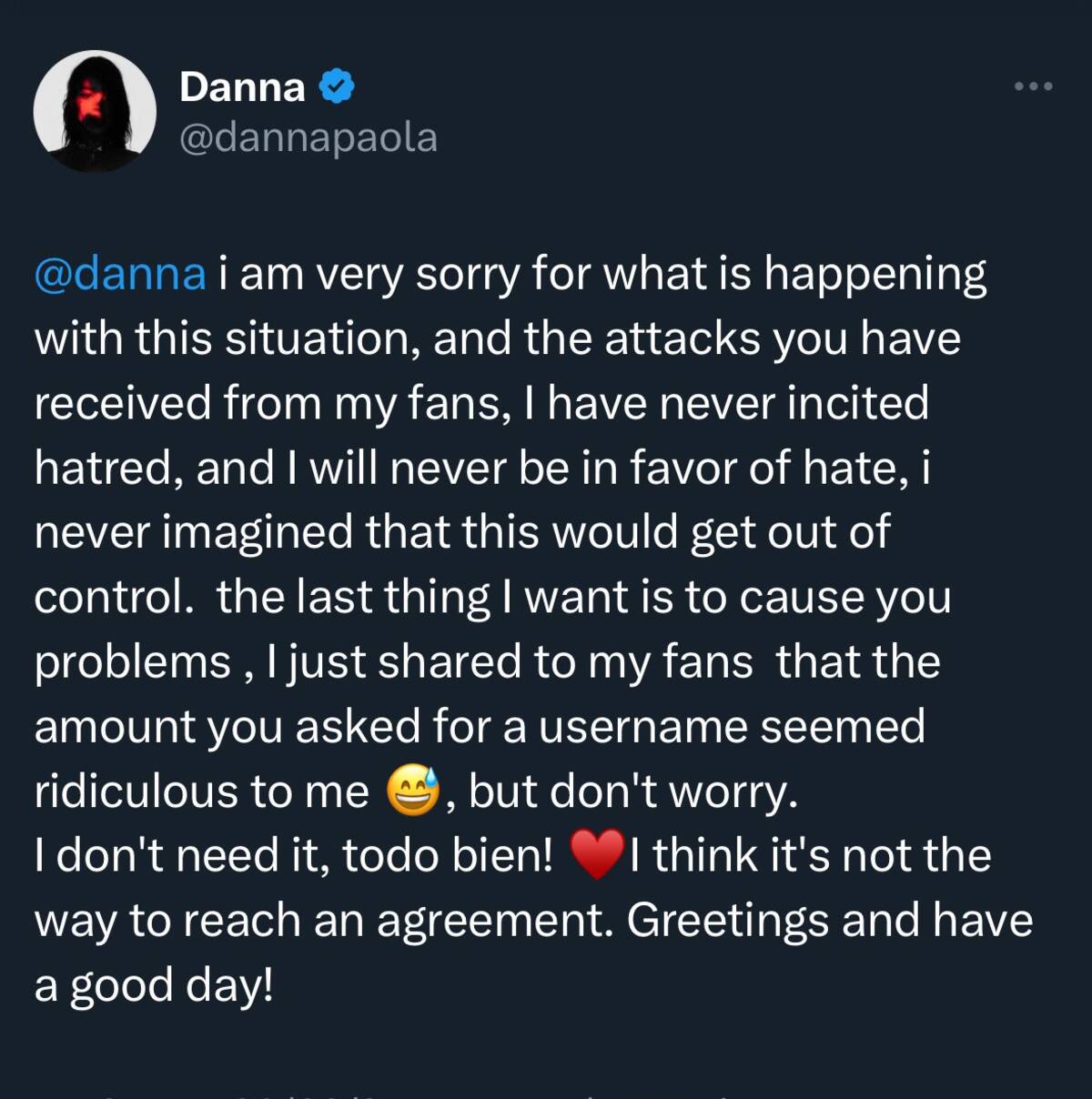The height and width of the screenshot is (1099, 1092).
Task: Open the @danna mention link
Action: 120,274
